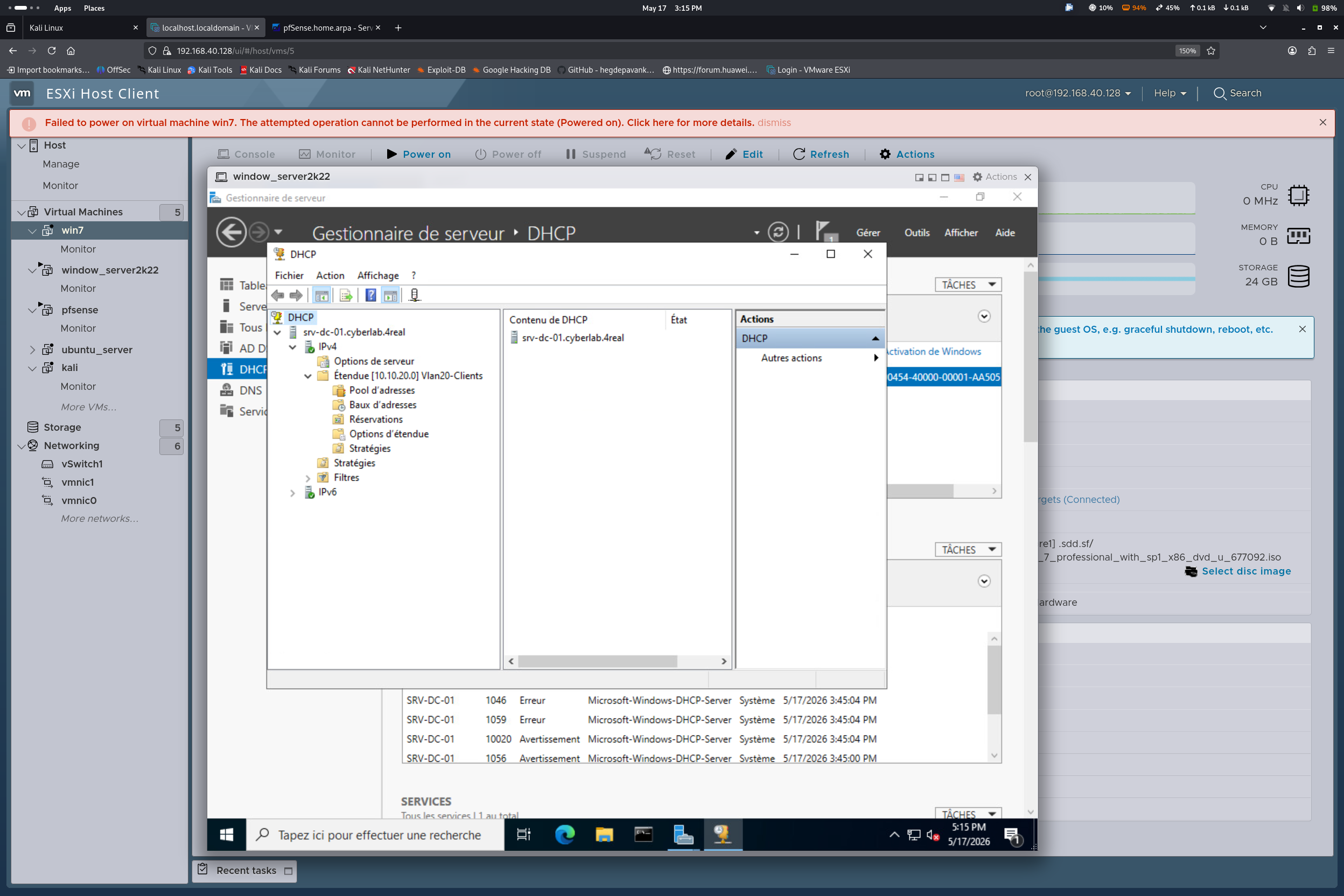Click the Task View icon on the taskbar
The height and width of the screenshot is (896, 1344).
(x=523, y=835)
